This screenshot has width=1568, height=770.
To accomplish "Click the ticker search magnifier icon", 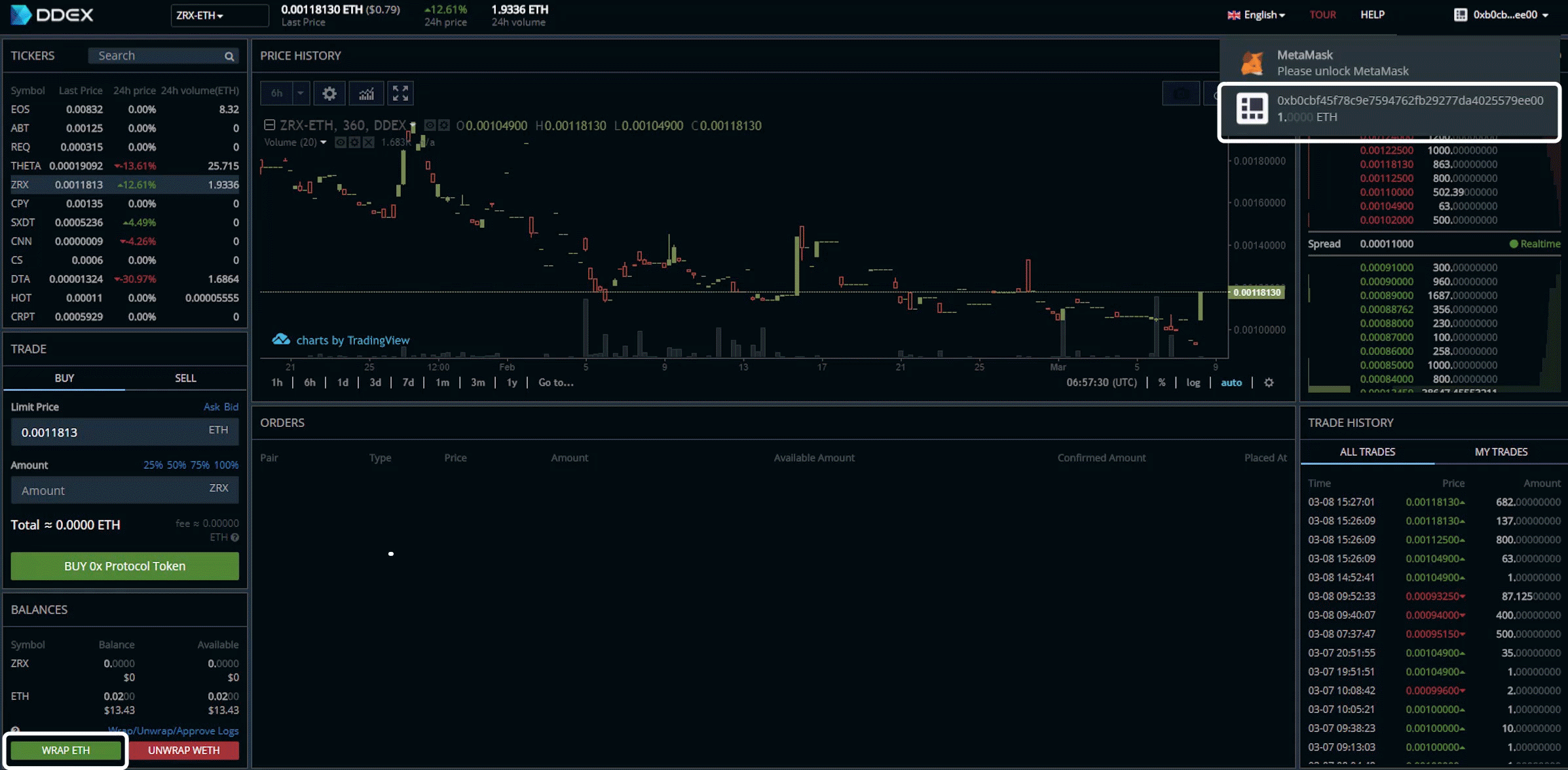I will point(229,56).
